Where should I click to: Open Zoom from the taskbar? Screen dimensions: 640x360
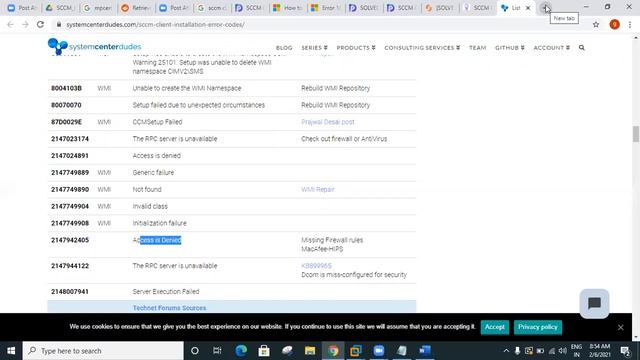[x=379, y=351]
